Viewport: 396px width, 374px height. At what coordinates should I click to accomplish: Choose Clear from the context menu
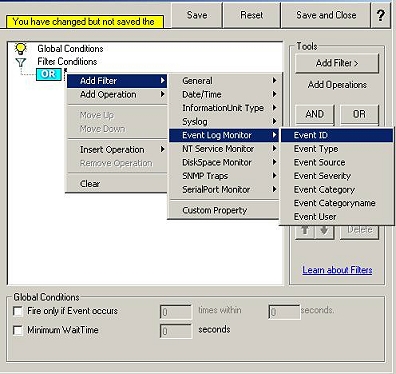tap(117, 184)
